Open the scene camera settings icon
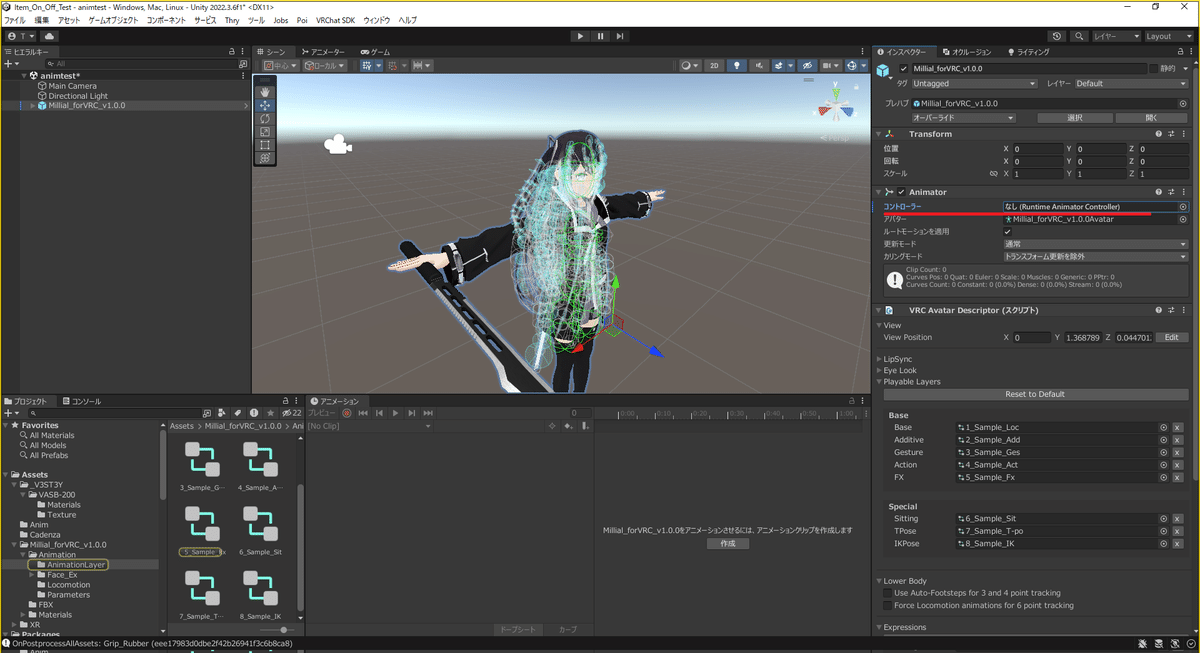The height and width of the screenshot is (653, 1200). click(829, 65)
